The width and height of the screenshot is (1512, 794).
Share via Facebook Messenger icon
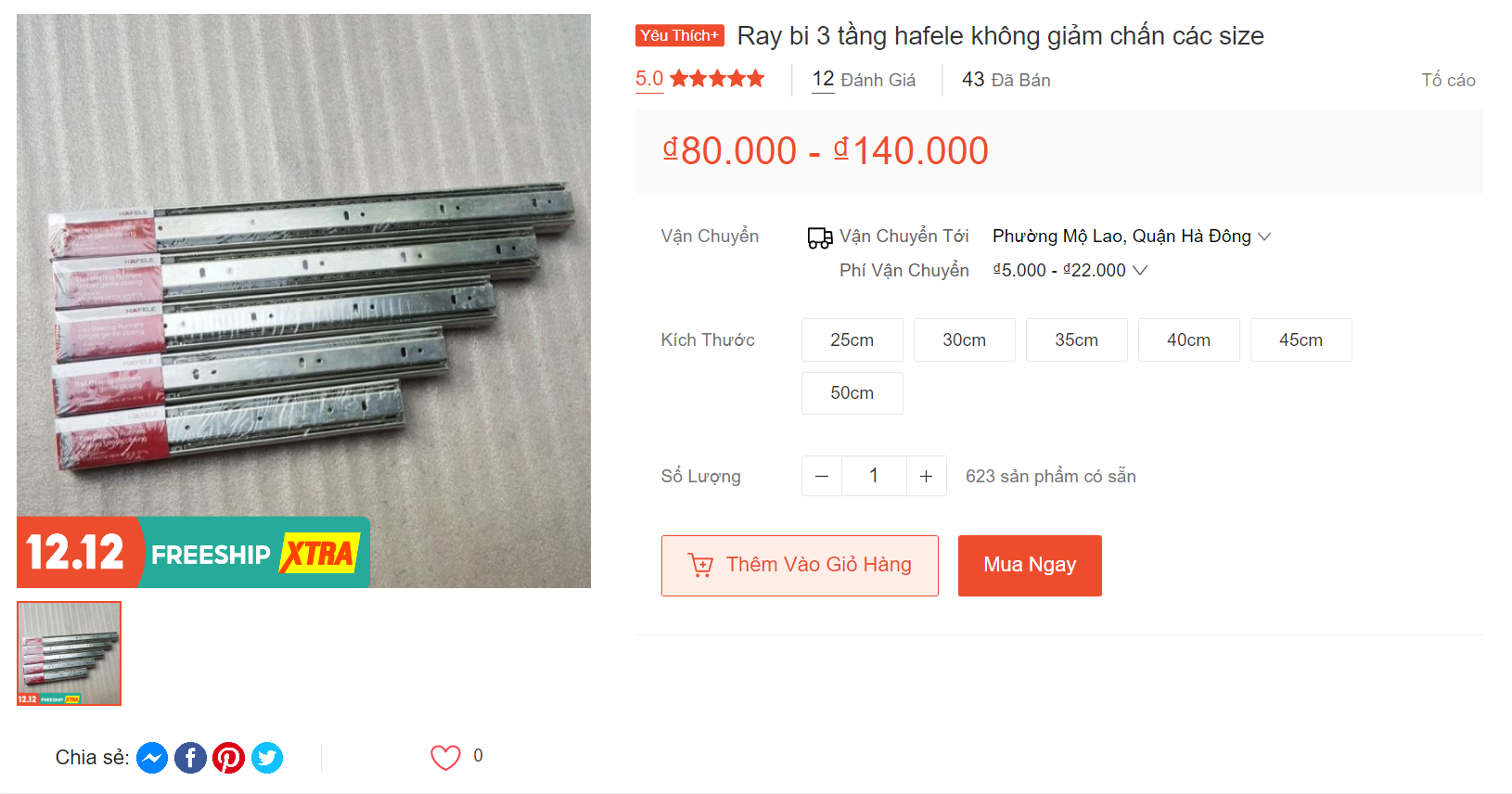[152, 758]
